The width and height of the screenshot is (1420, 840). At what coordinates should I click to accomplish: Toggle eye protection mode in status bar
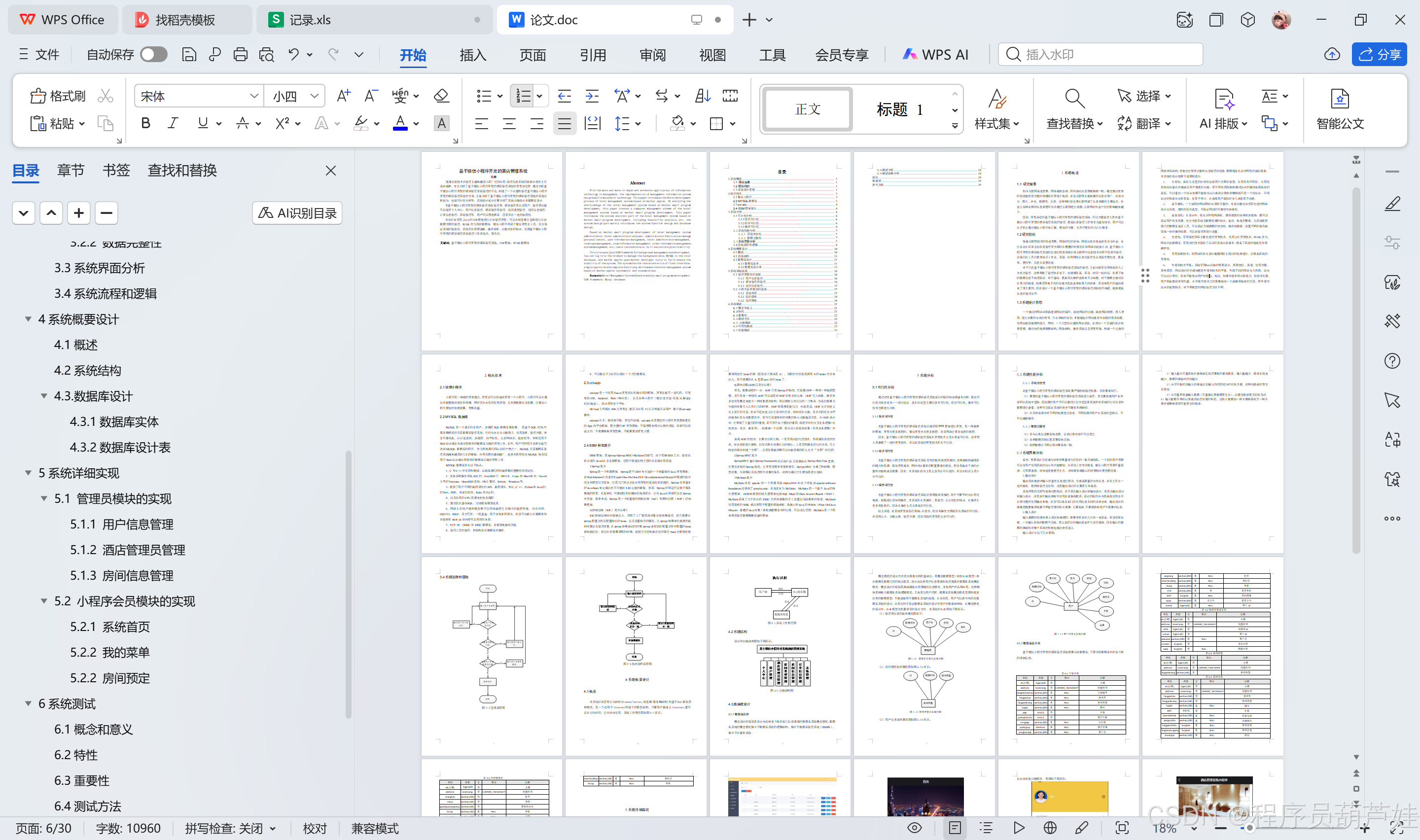tap(914, 828)
